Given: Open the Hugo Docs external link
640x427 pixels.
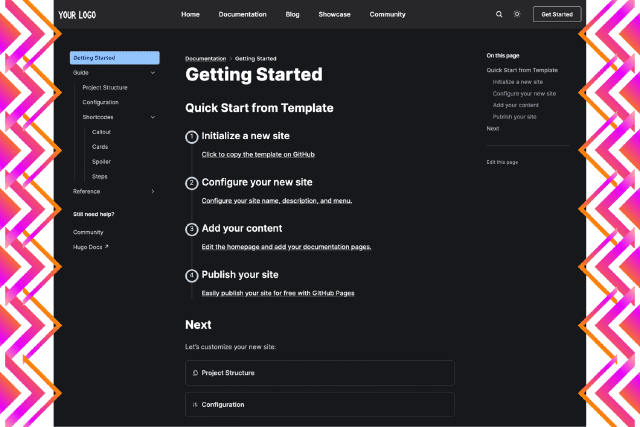Looking at the screenshot, I should click(91, 246).
